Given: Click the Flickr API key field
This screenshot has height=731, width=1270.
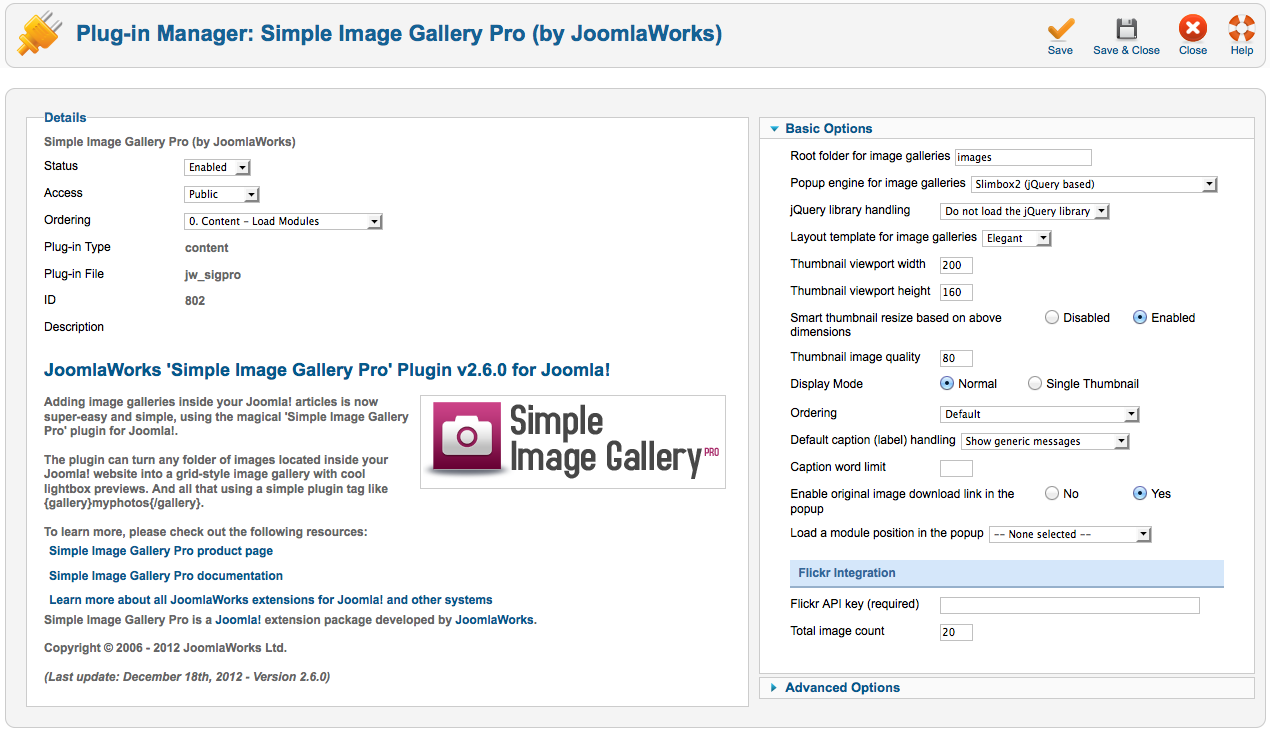Looking at the screenshot, I should click(1069, 605).
